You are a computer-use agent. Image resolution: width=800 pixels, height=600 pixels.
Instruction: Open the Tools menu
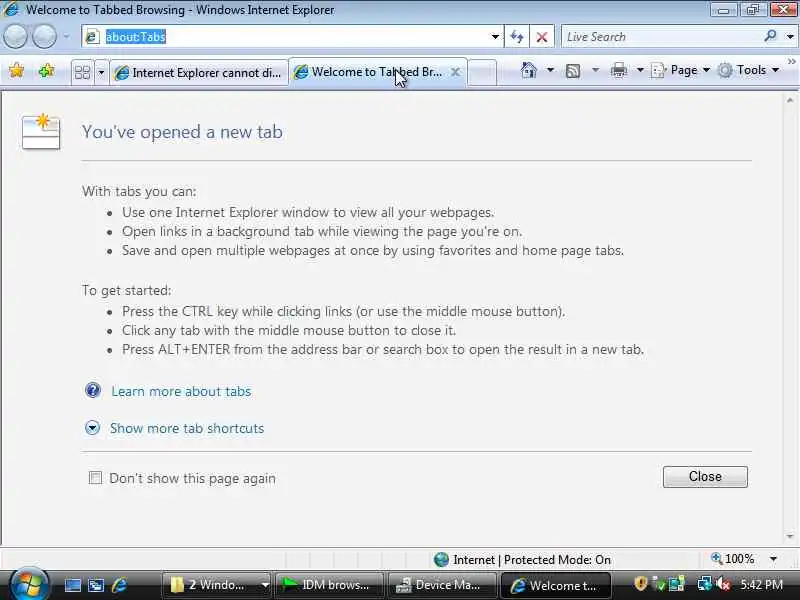[x=748, y=70]
